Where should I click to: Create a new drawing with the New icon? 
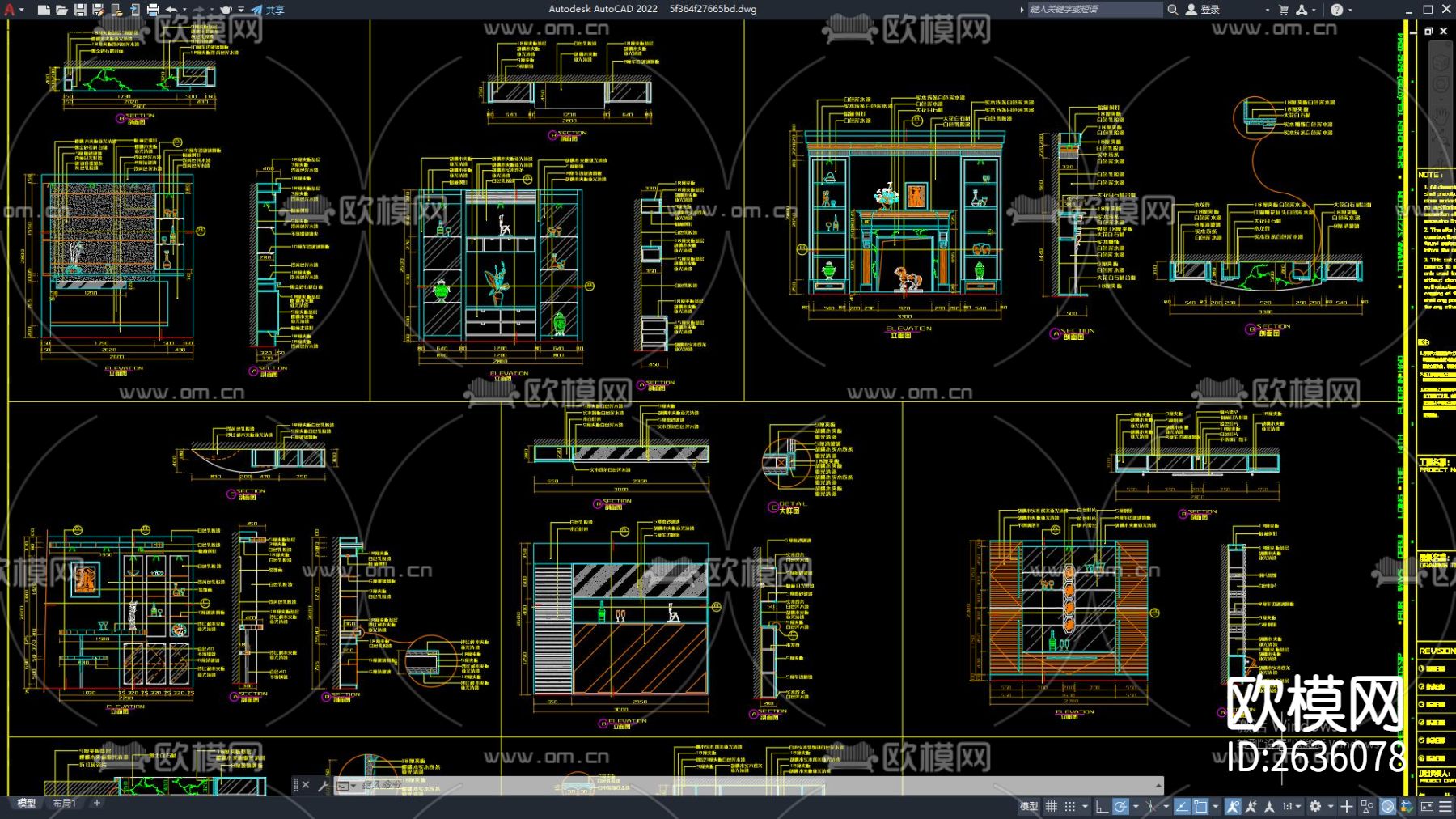pyautogui.click(x=44, y=10)
